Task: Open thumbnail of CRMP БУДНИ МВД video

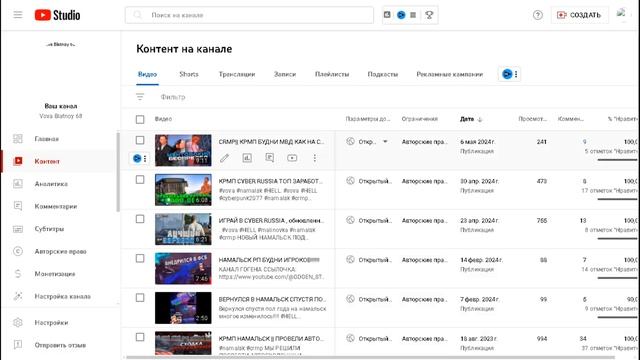Action: pos(183,150)
